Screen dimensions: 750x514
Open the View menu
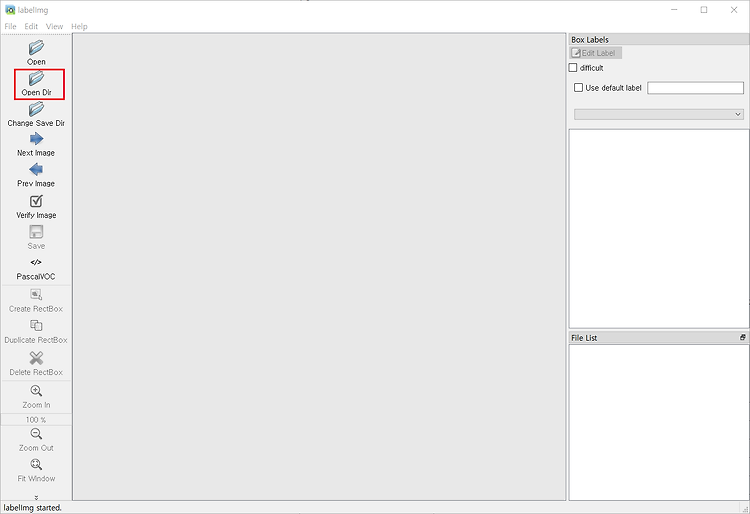[55, 26]
